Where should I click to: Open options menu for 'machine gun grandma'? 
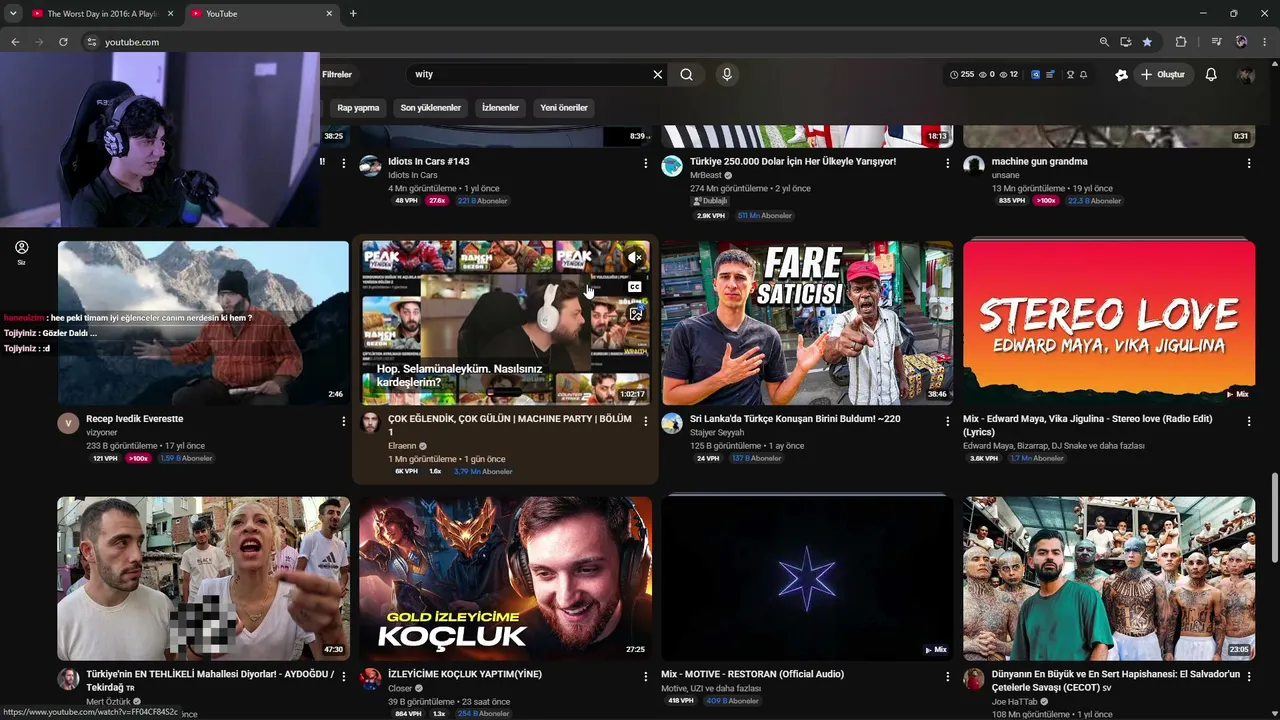1249,162
